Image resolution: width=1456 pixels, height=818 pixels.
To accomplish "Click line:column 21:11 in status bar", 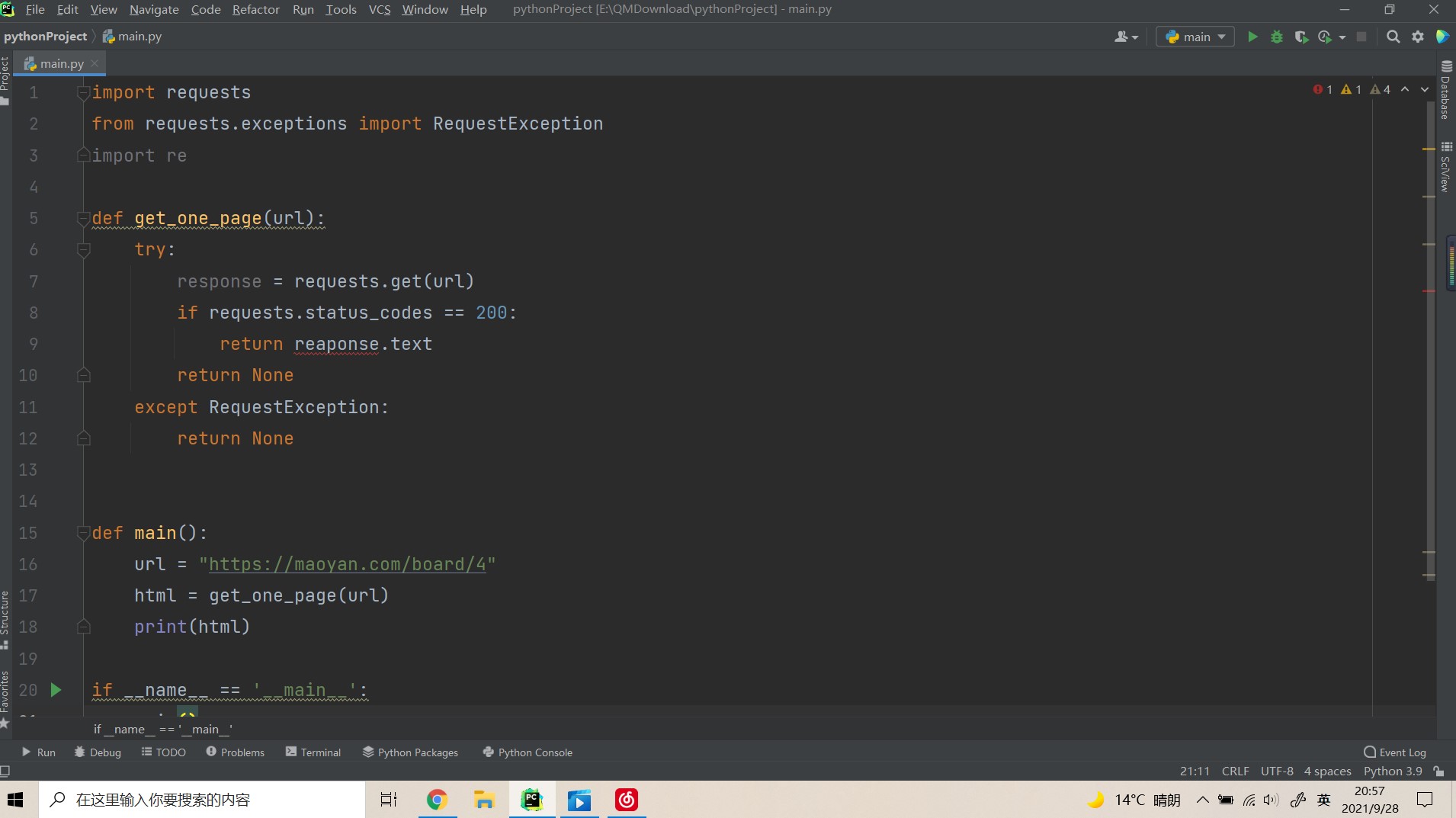I will click(x=1195, y=771).
